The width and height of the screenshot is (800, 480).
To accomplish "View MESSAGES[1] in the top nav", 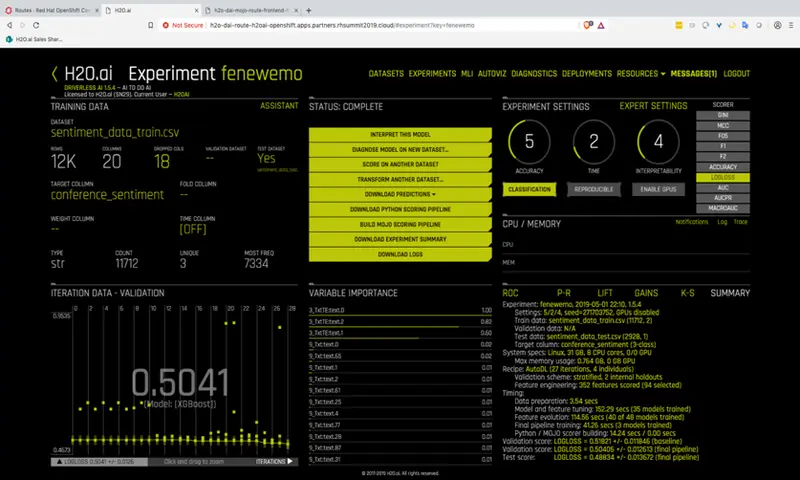I will [x=693, y=74].
